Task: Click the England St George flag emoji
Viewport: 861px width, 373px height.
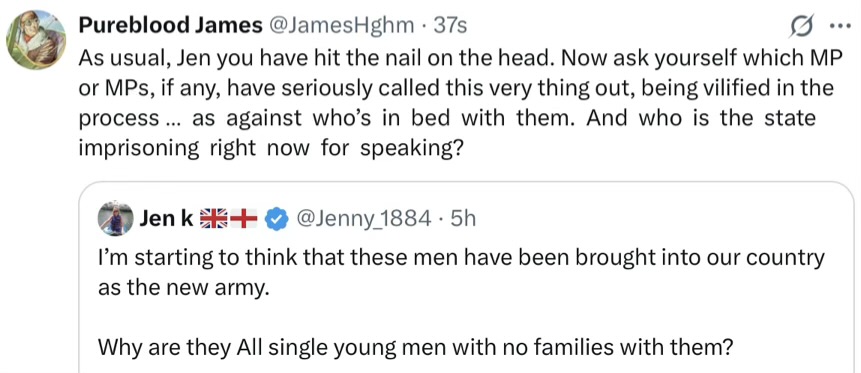Action: (243, 219)
